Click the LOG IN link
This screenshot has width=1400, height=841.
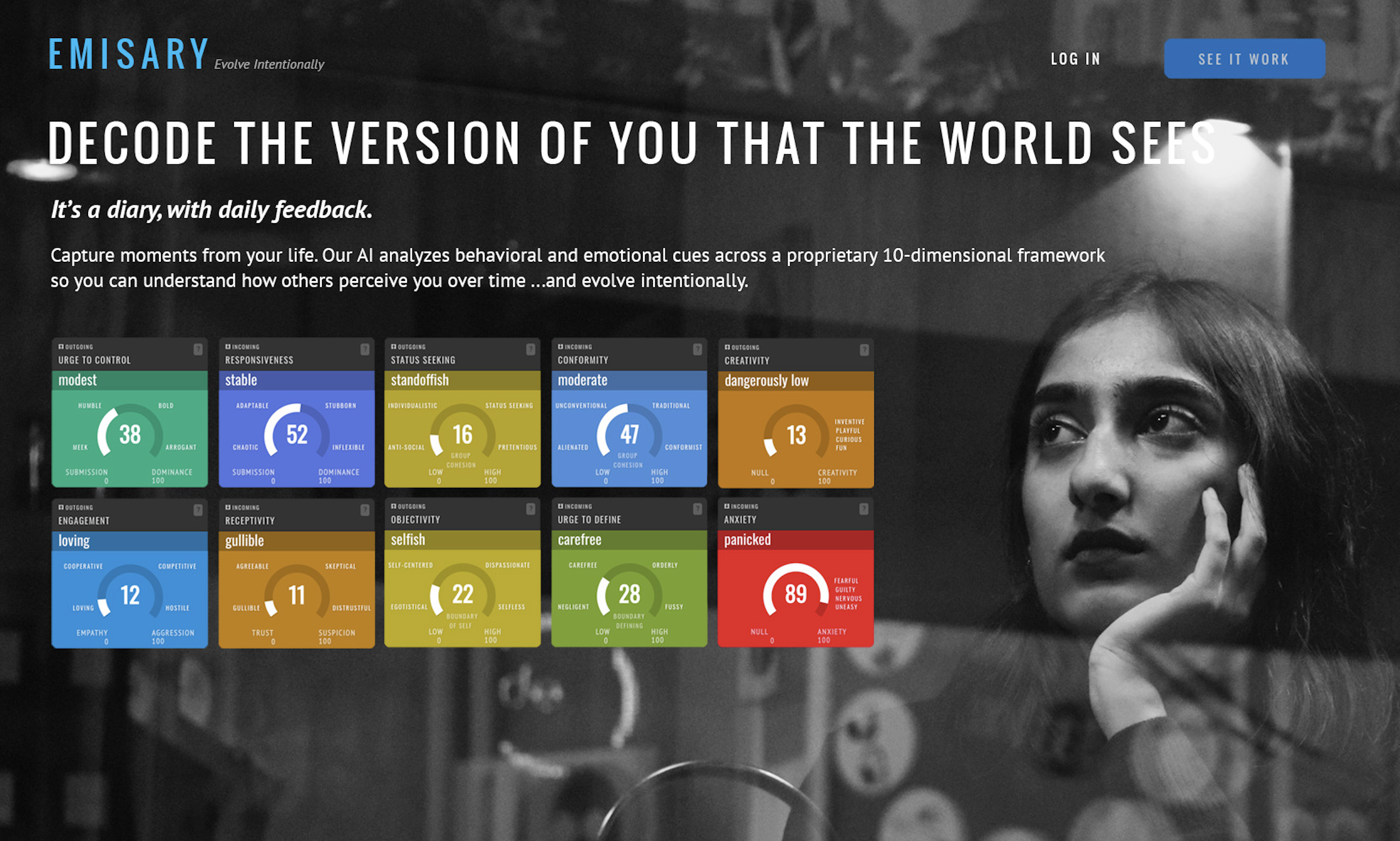(1075, 59)
